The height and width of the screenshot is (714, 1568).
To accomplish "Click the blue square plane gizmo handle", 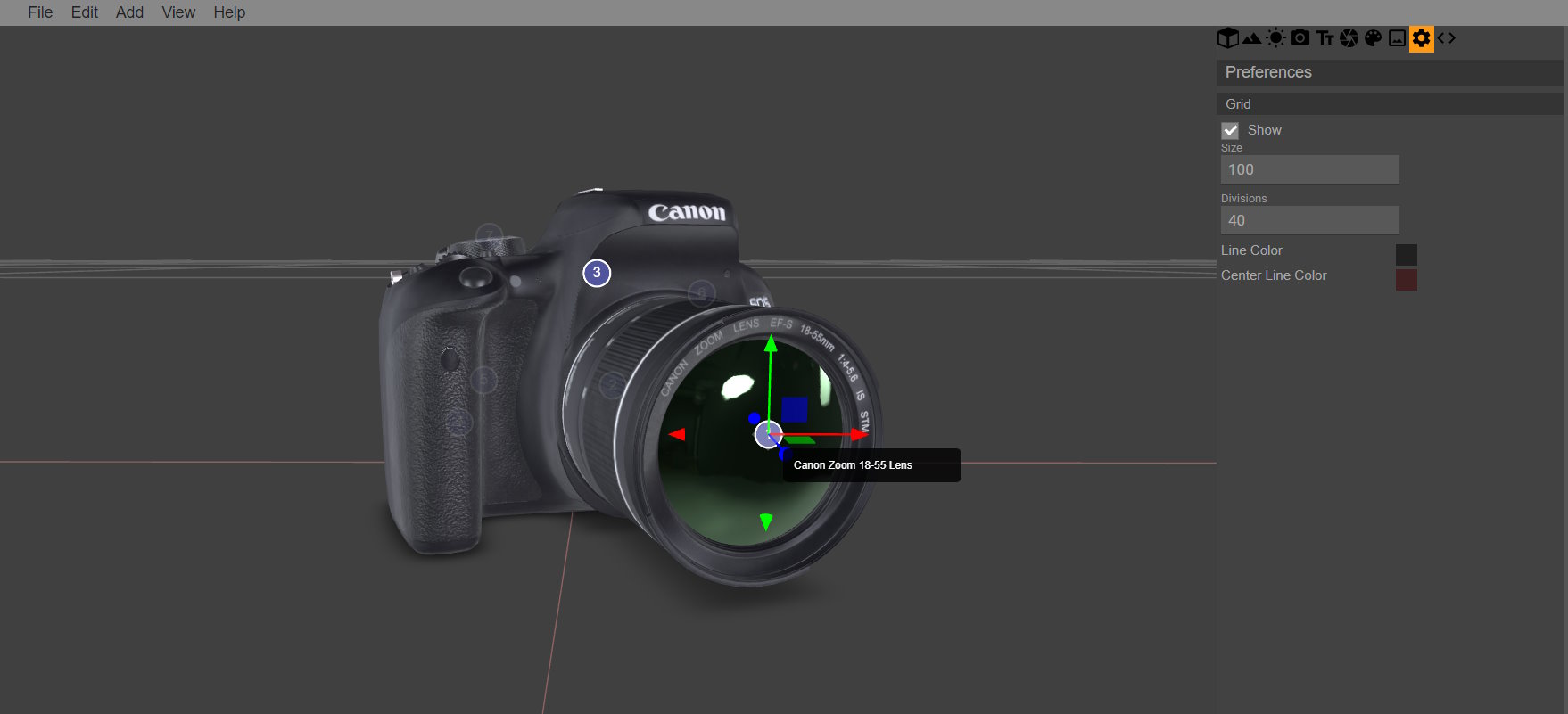I will coord(794,410).
